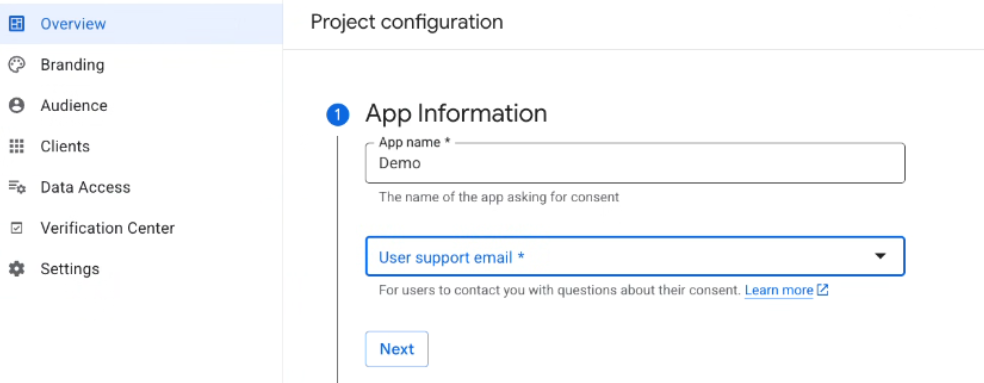This screenshot has height=383, width=984.
Task: Open Settings from the sidebar
Action: point(141,269)
